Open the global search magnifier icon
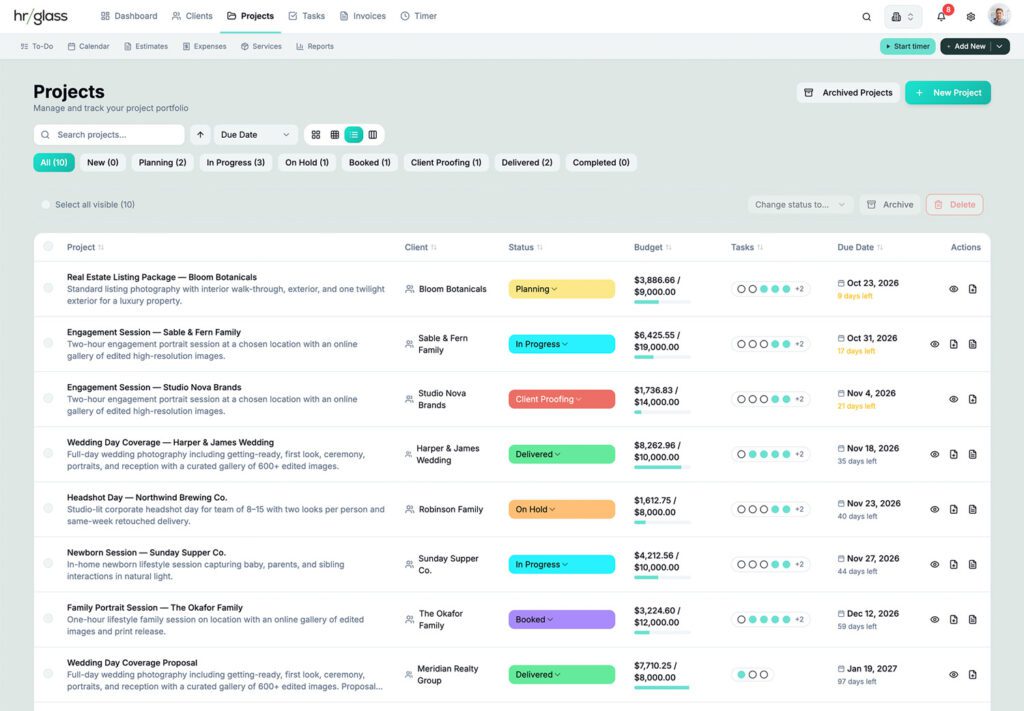This screenshot has height=711, width=1024. click(867, 17)
